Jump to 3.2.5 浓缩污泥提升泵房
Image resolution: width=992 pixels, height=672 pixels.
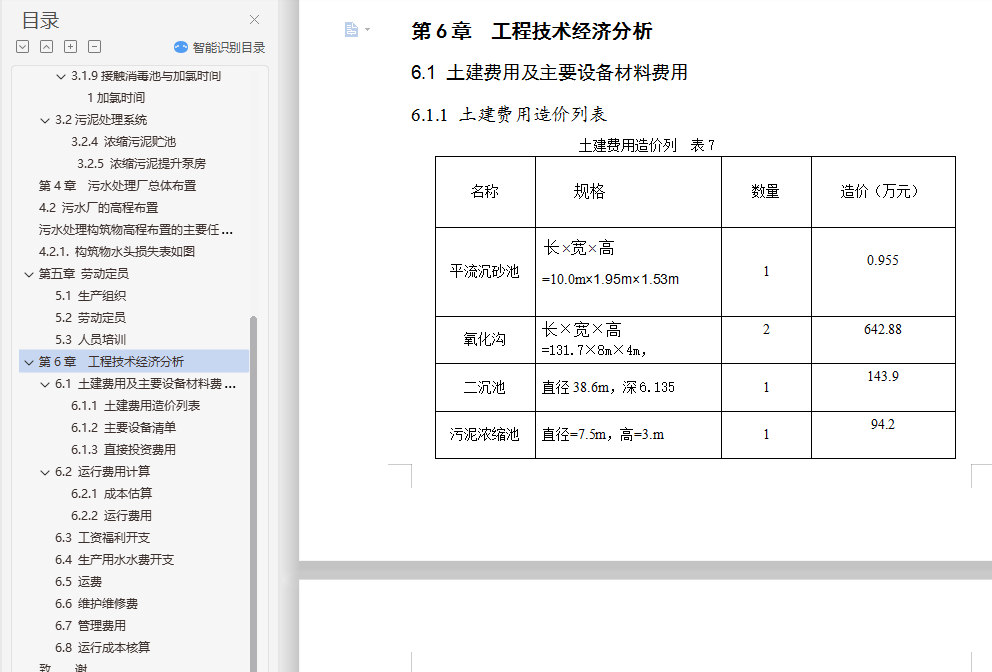click(142, 164)
